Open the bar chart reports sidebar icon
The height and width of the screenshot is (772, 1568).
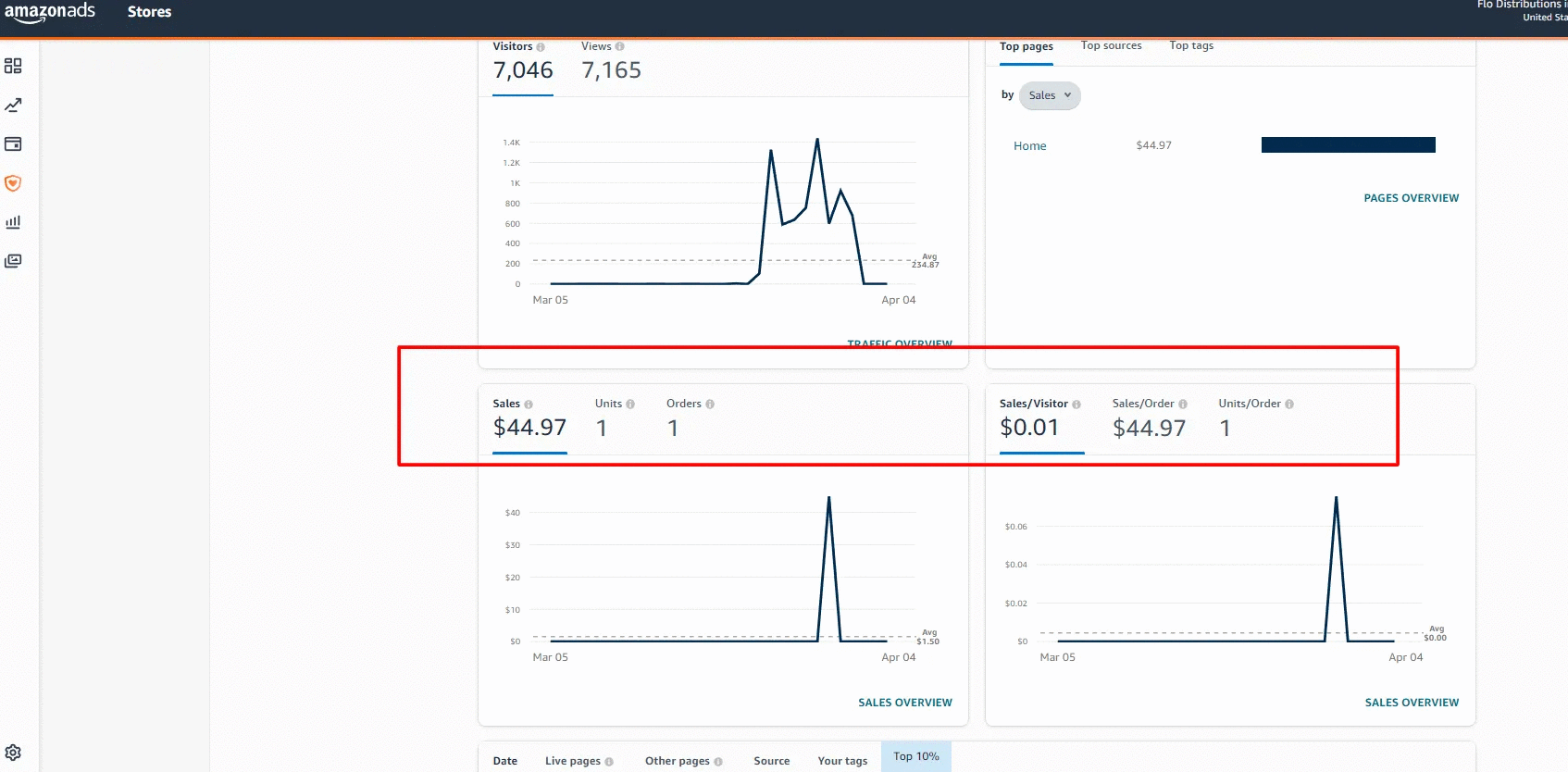point(13,222)
